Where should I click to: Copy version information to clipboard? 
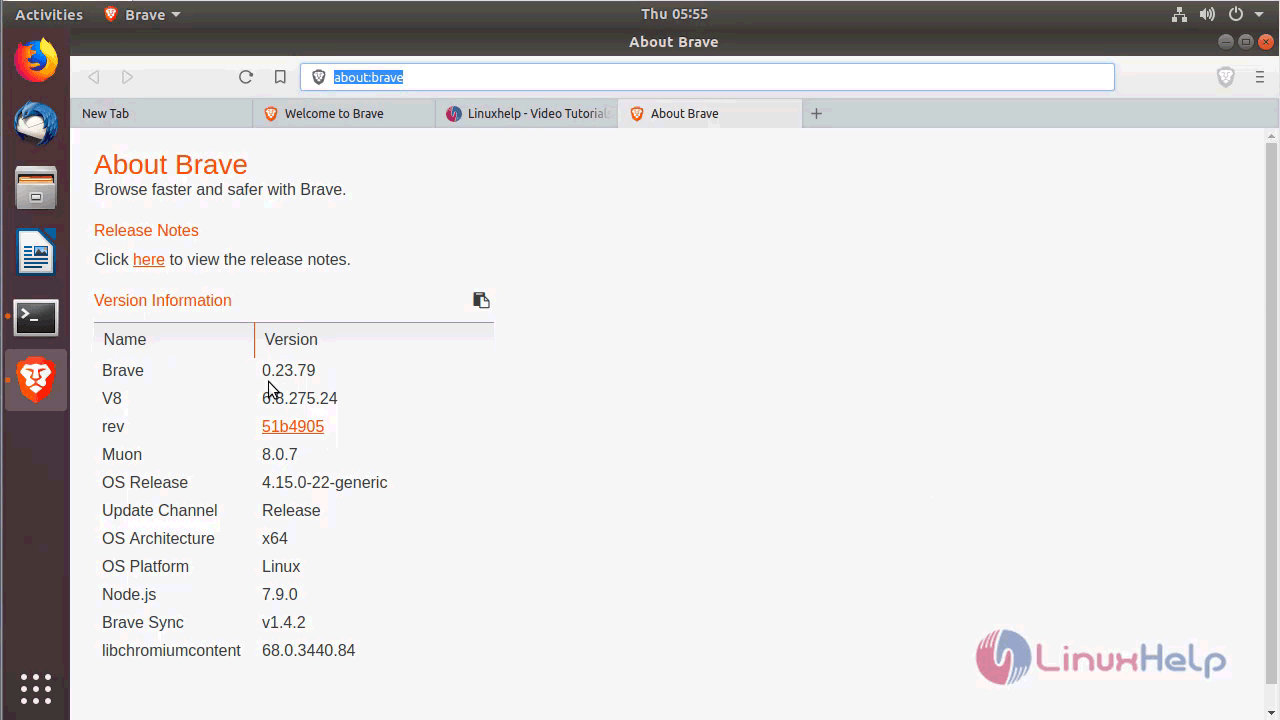click(481, 300)
